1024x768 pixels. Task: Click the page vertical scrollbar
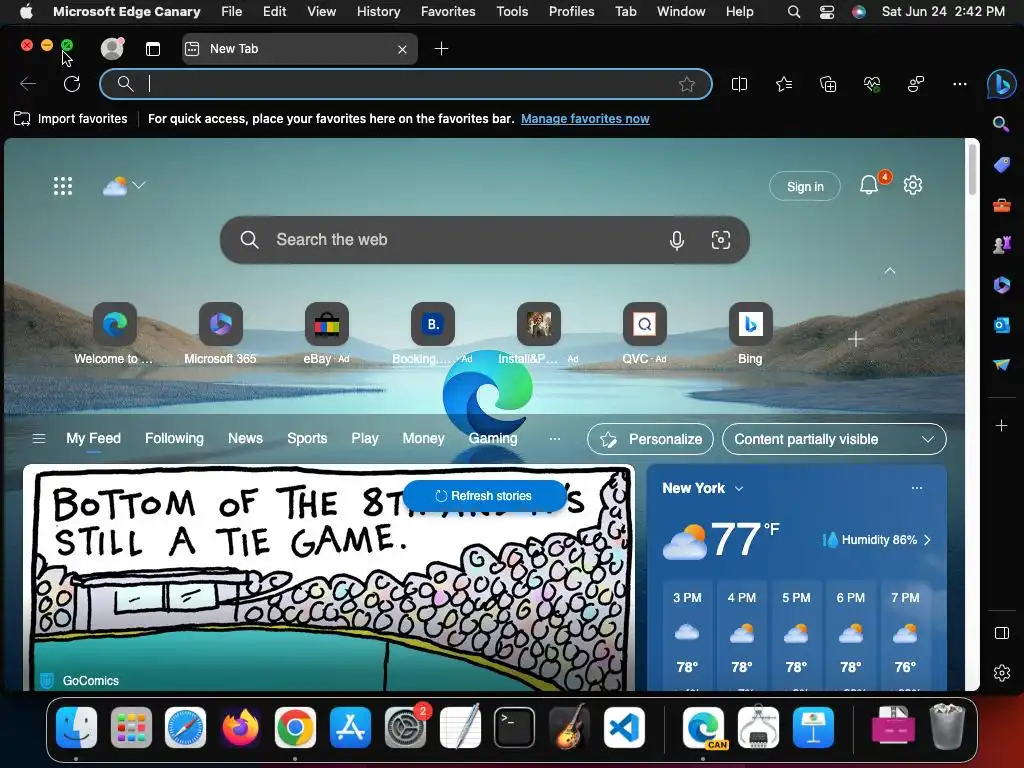tap(972, 170)
